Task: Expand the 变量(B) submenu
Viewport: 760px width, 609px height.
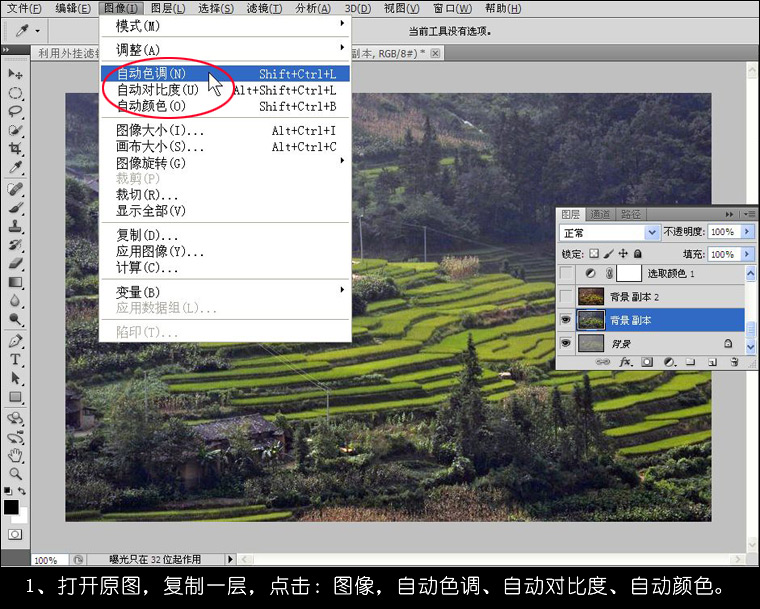Action: coord(225,291)
